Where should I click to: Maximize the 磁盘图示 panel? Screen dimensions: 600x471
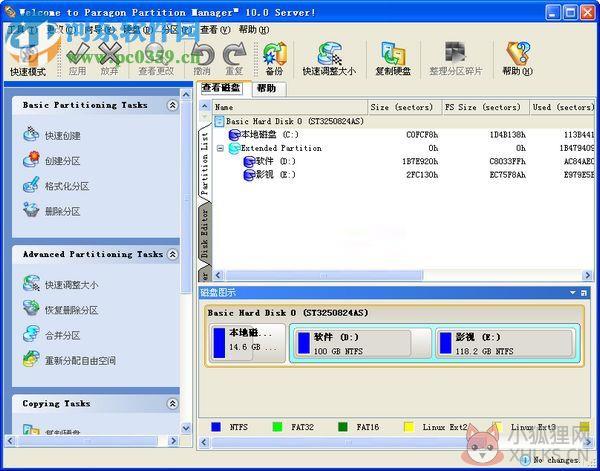(x=584, y=293)
